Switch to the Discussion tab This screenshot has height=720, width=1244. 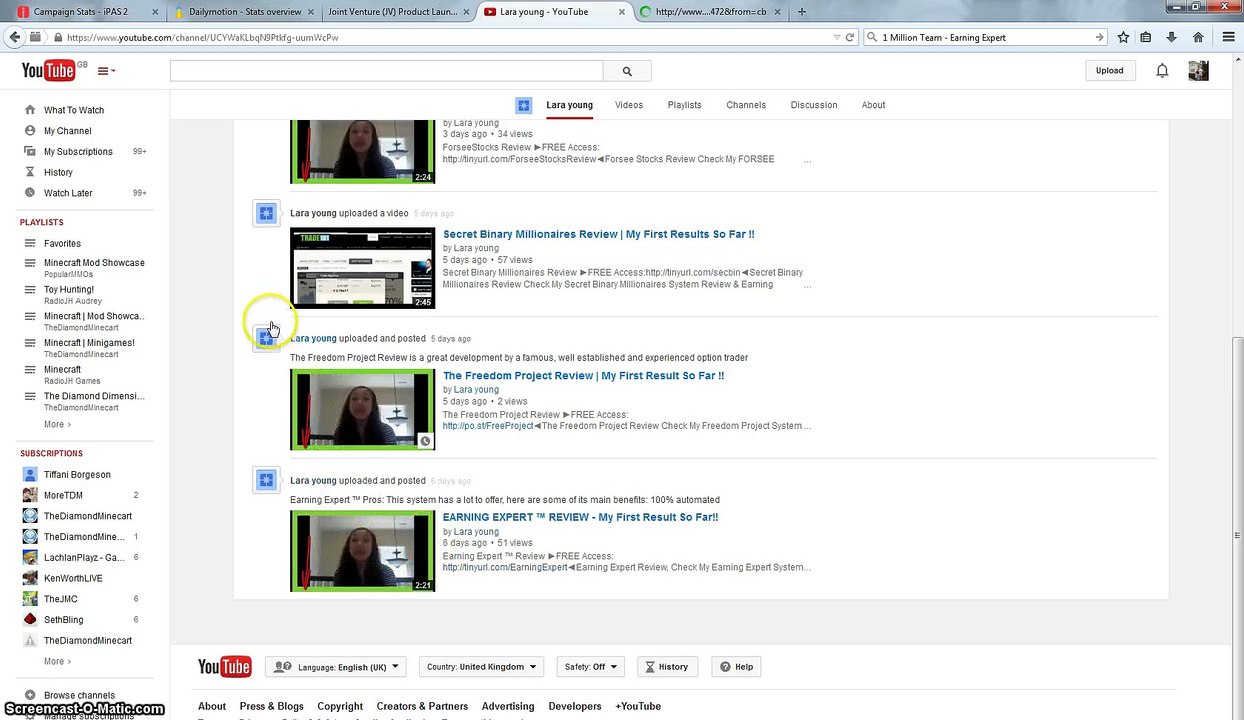tap(814, 105)
